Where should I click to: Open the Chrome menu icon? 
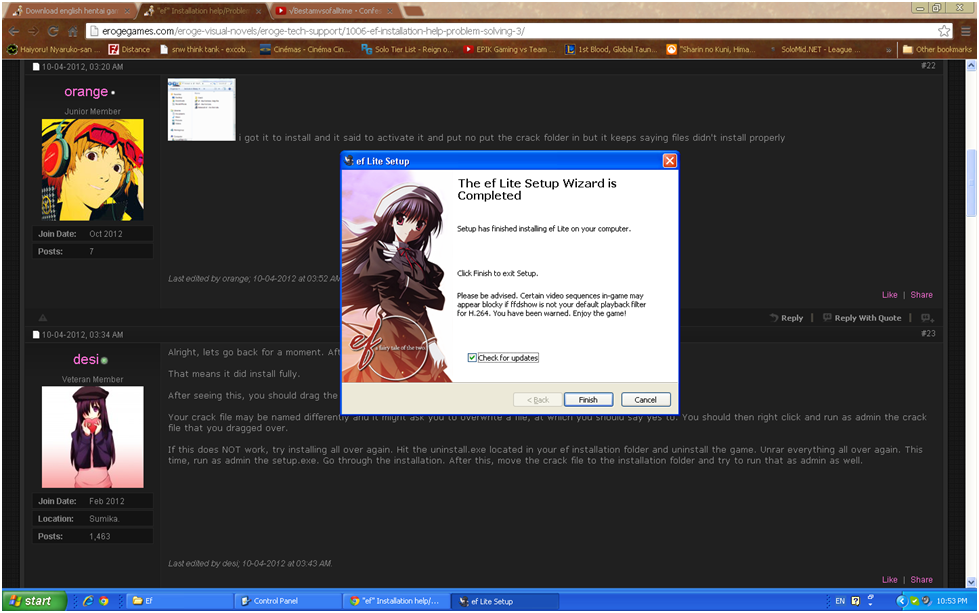tap(964, 30)
